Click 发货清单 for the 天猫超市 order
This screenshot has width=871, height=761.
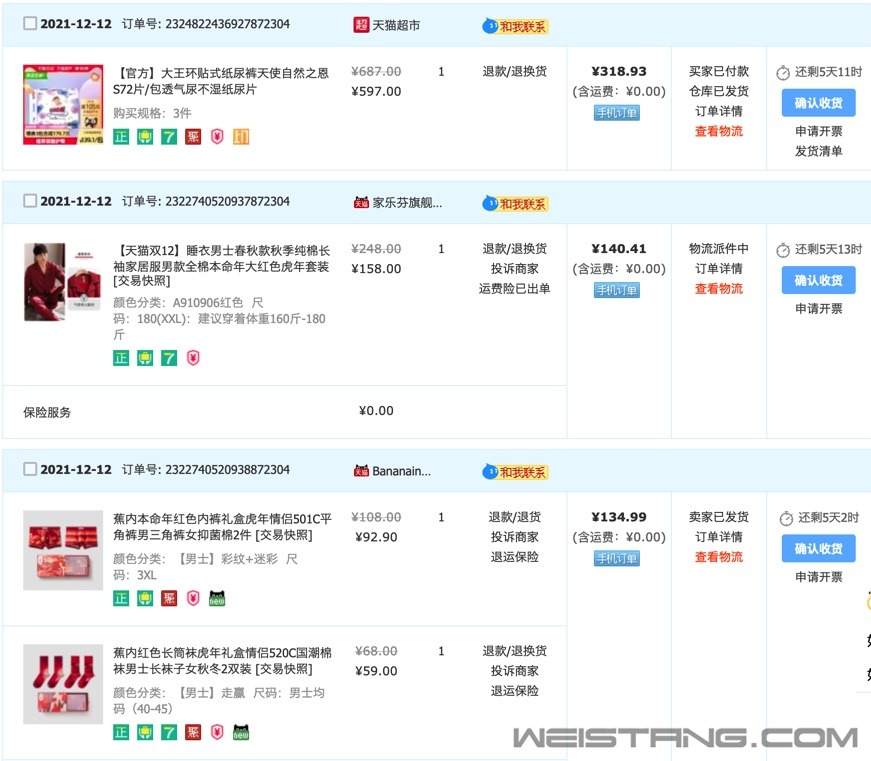pos(818,151)
